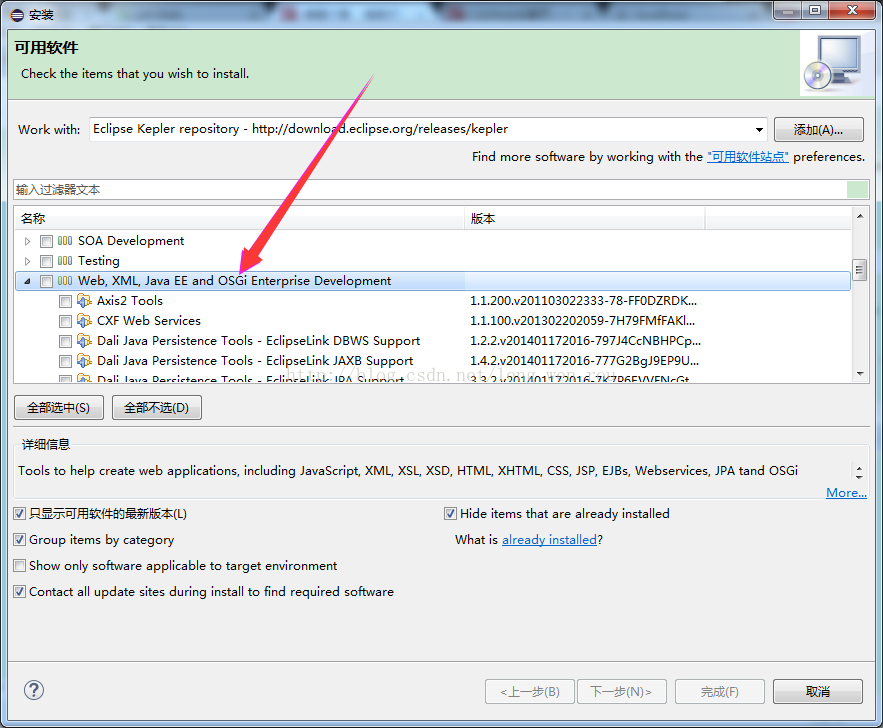The image size is (883, 728).
Task: Click the Dali DBWS Support feature icon
Action: click(84, 341)
